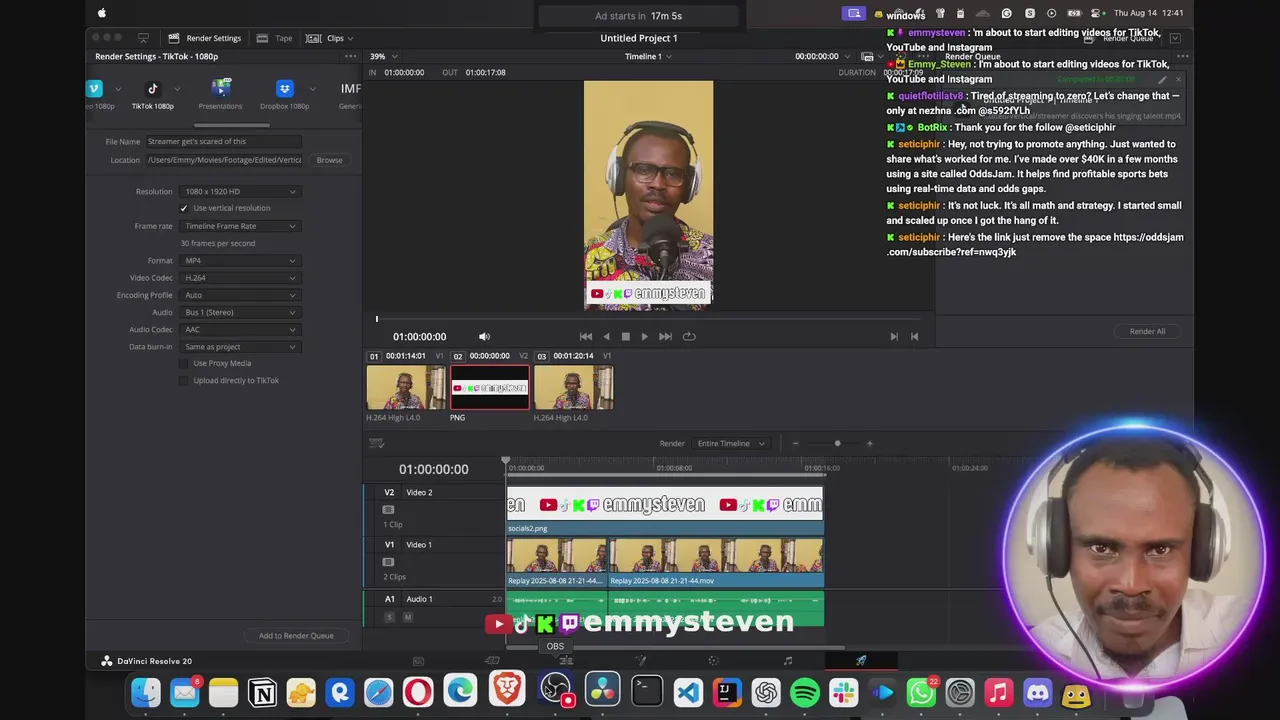
Task: Enable Use Proxy Media checkbox
Action: (184, 363)
